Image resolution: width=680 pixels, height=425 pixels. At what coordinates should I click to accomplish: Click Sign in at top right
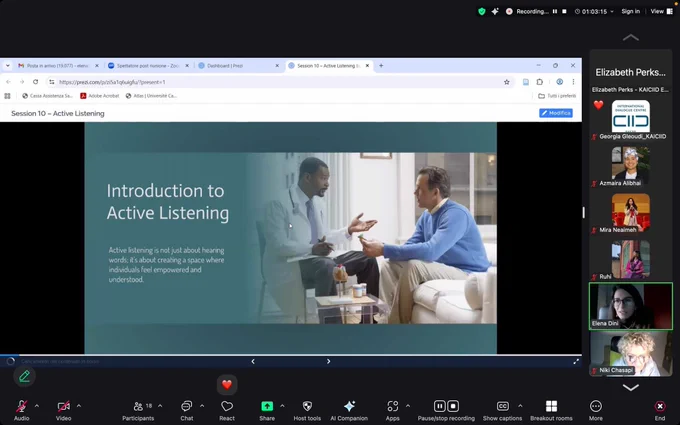pyautogui.click(x=631, y=11)
